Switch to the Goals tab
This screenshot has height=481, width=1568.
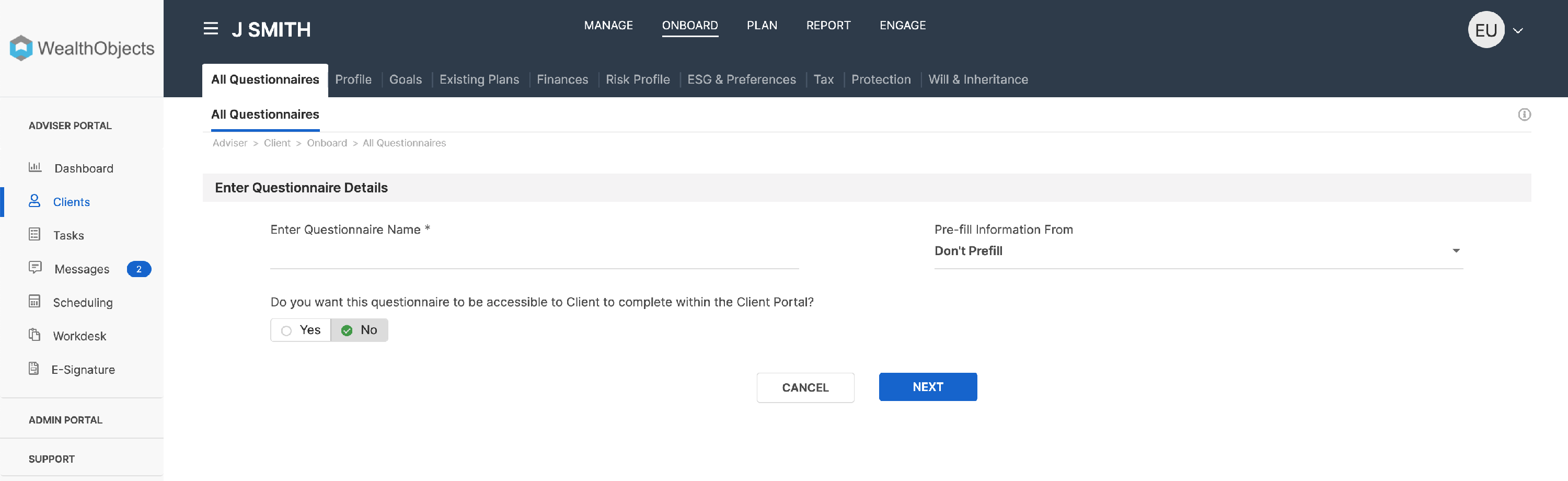coord(406,80)
